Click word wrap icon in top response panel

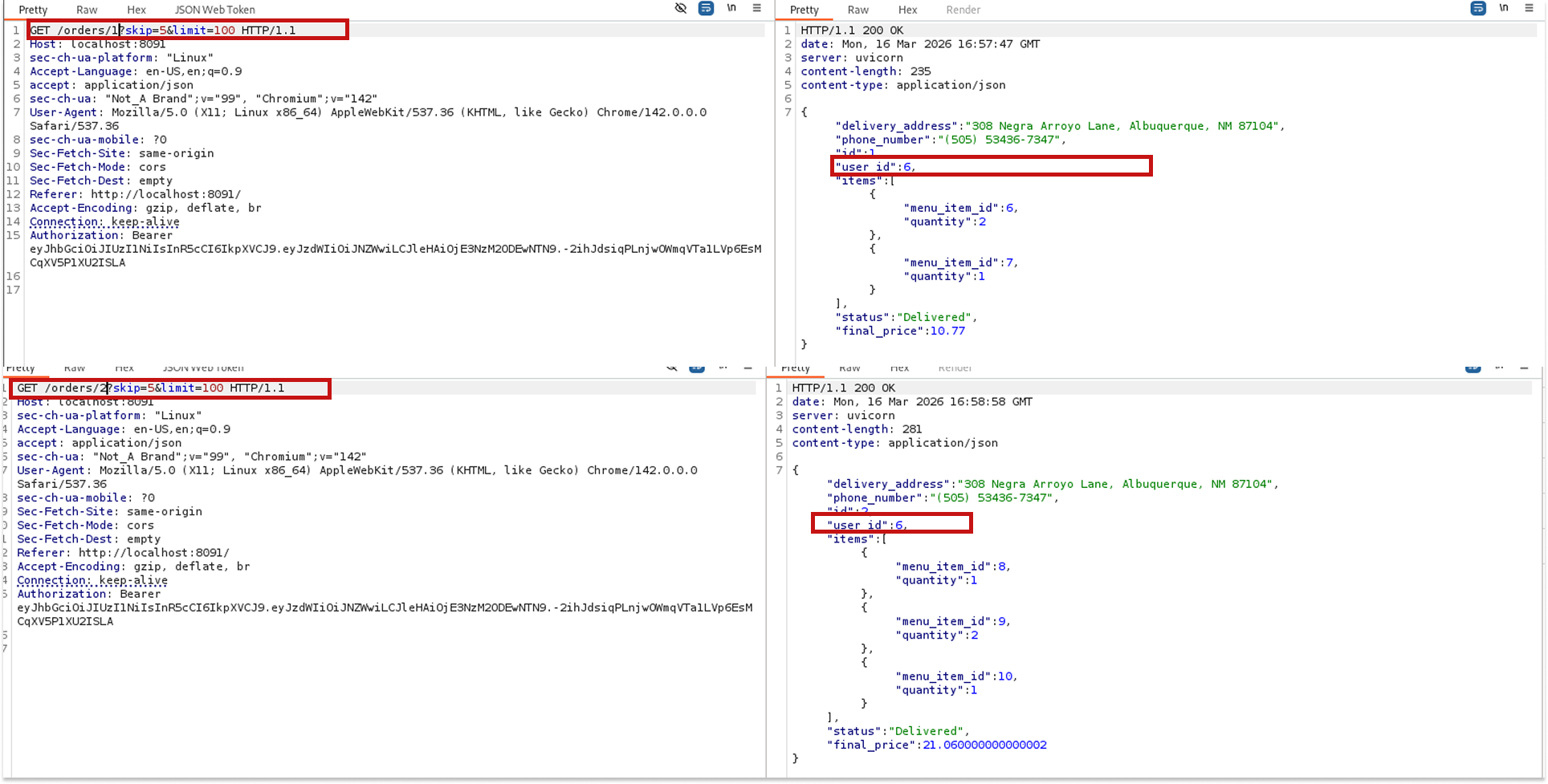click(x=1477, y=9)
